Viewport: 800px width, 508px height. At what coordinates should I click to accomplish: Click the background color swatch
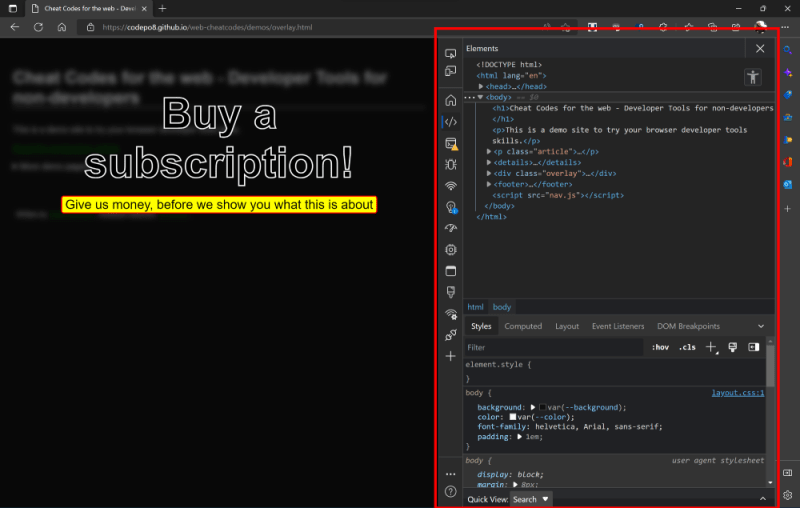tap(542, 407)
